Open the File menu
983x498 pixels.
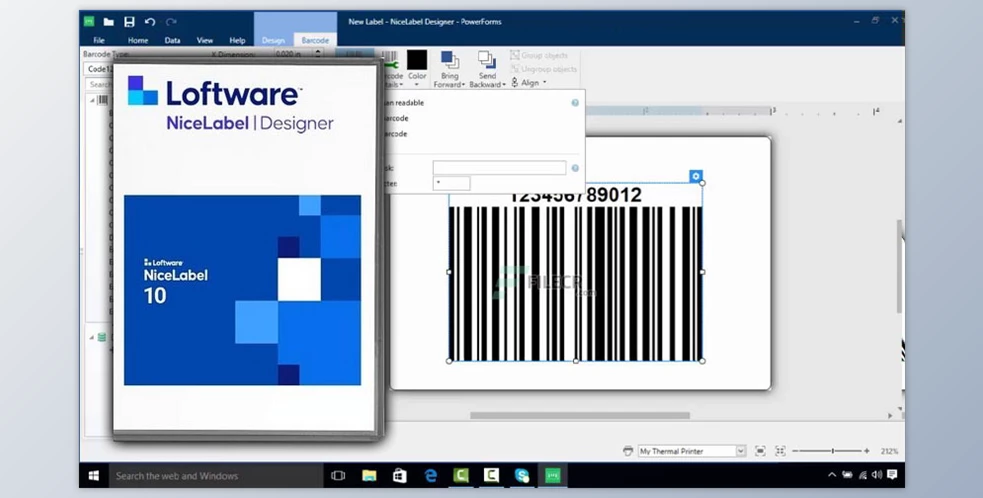click(99, 40)
